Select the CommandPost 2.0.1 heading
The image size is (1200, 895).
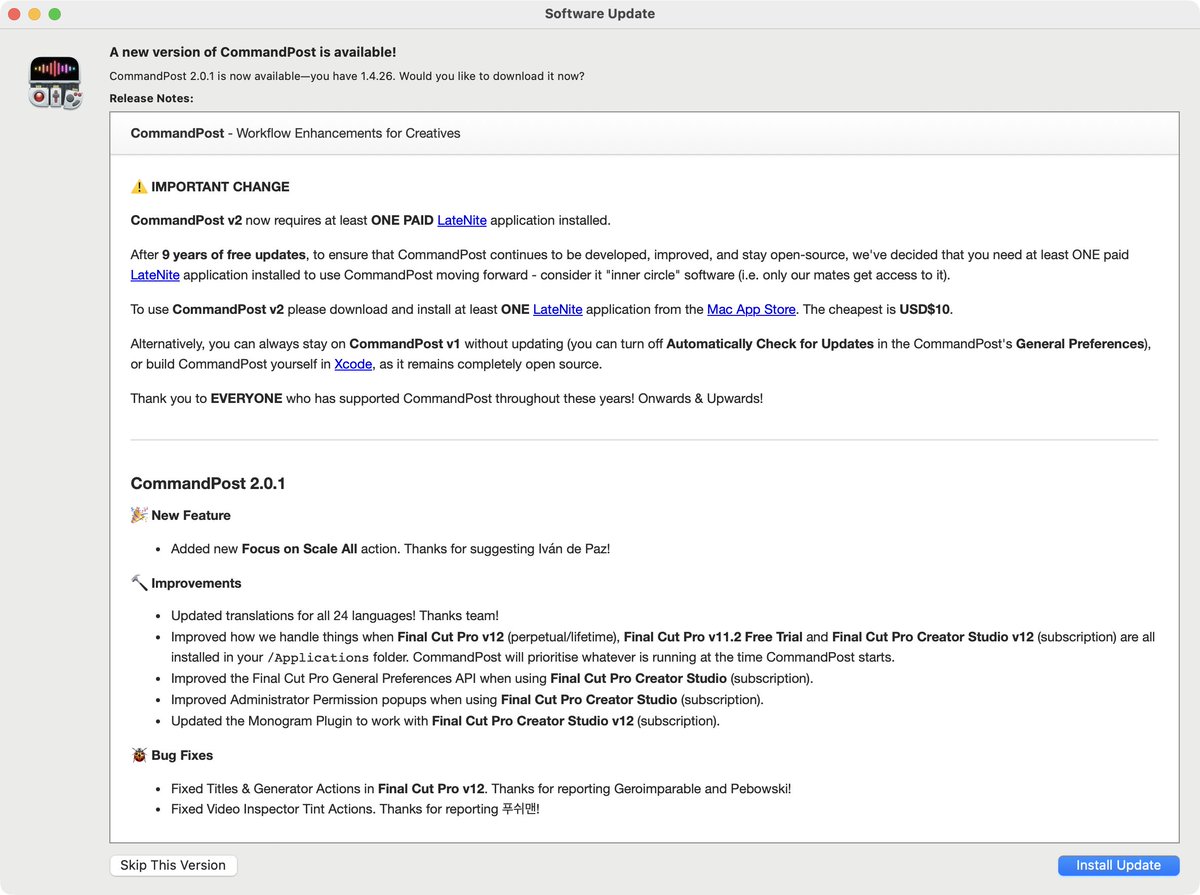coord(208,483)
